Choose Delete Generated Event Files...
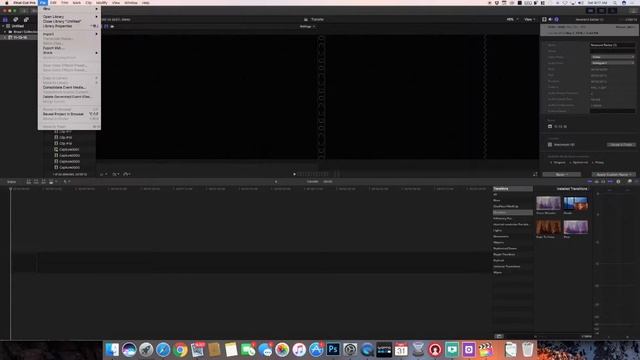This screenshot has height=360, width=640. coord(69,97)
